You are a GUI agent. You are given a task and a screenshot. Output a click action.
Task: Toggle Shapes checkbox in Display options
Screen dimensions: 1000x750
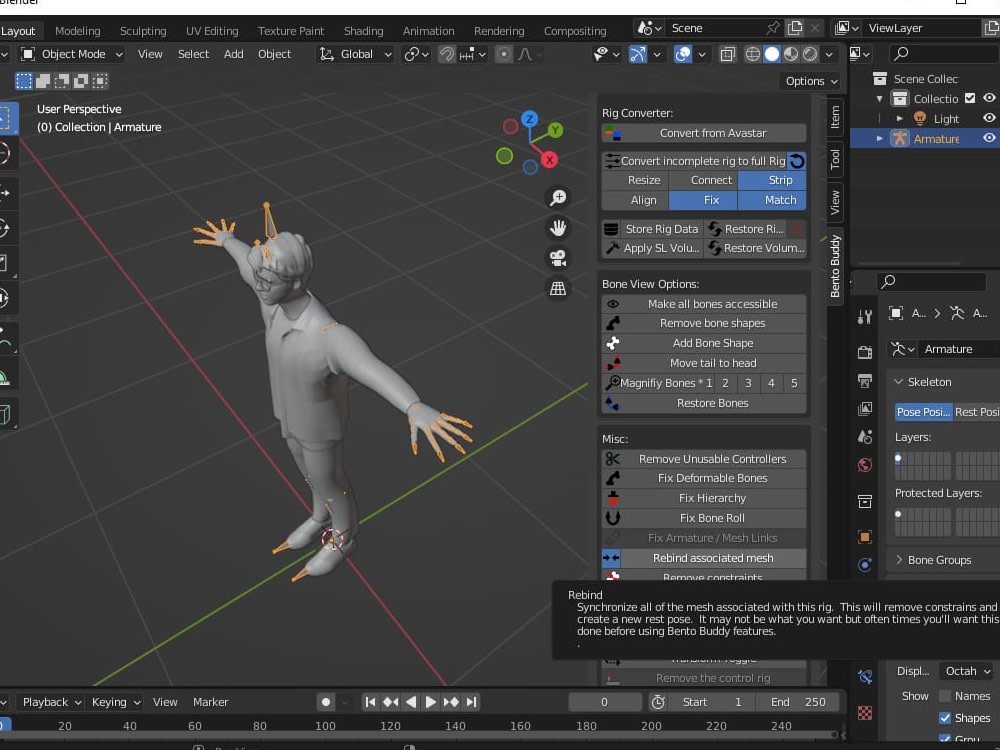944,718
